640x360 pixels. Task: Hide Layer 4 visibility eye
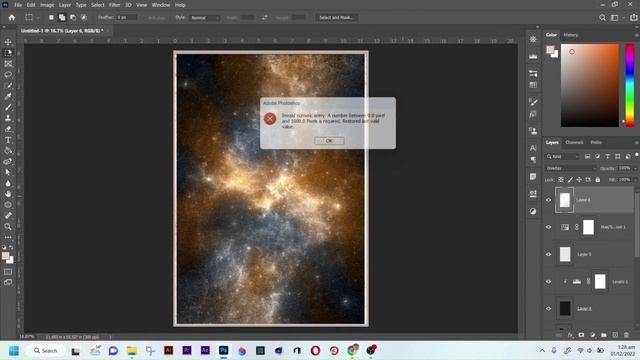coord(549,309)
